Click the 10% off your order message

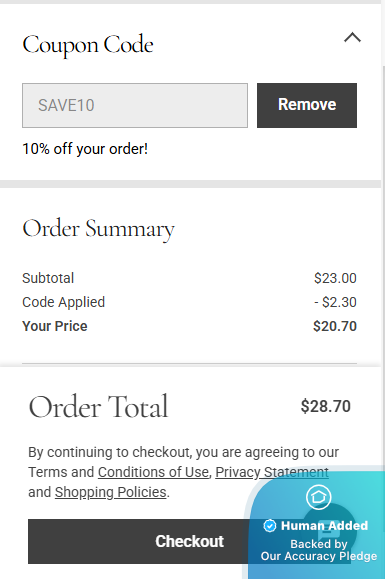pos(85,149)
